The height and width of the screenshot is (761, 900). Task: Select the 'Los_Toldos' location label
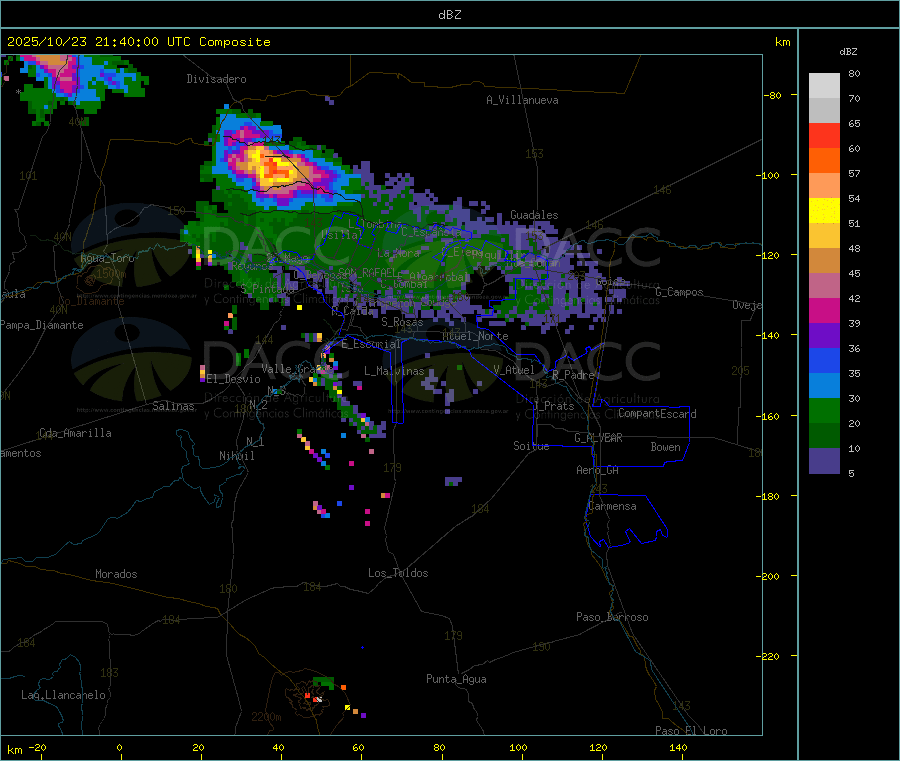pos(398,573)
